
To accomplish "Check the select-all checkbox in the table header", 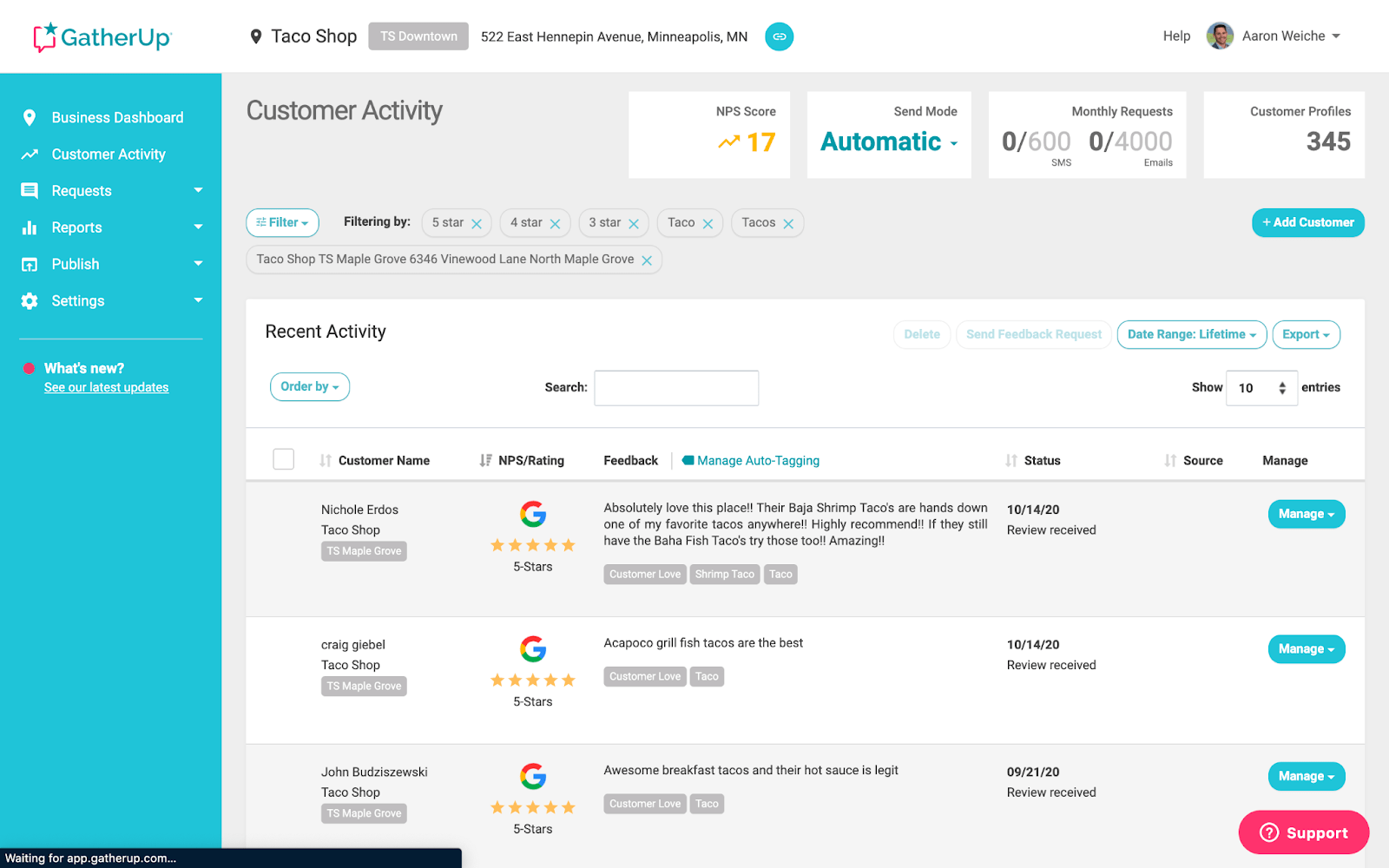I will pos(283,458).
